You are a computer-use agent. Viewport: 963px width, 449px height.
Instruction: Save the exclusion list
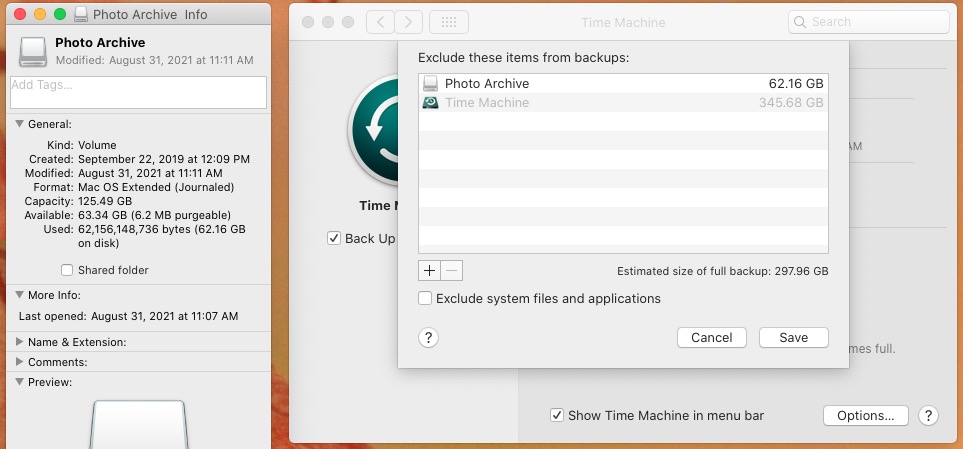click(x=793, y=337)
